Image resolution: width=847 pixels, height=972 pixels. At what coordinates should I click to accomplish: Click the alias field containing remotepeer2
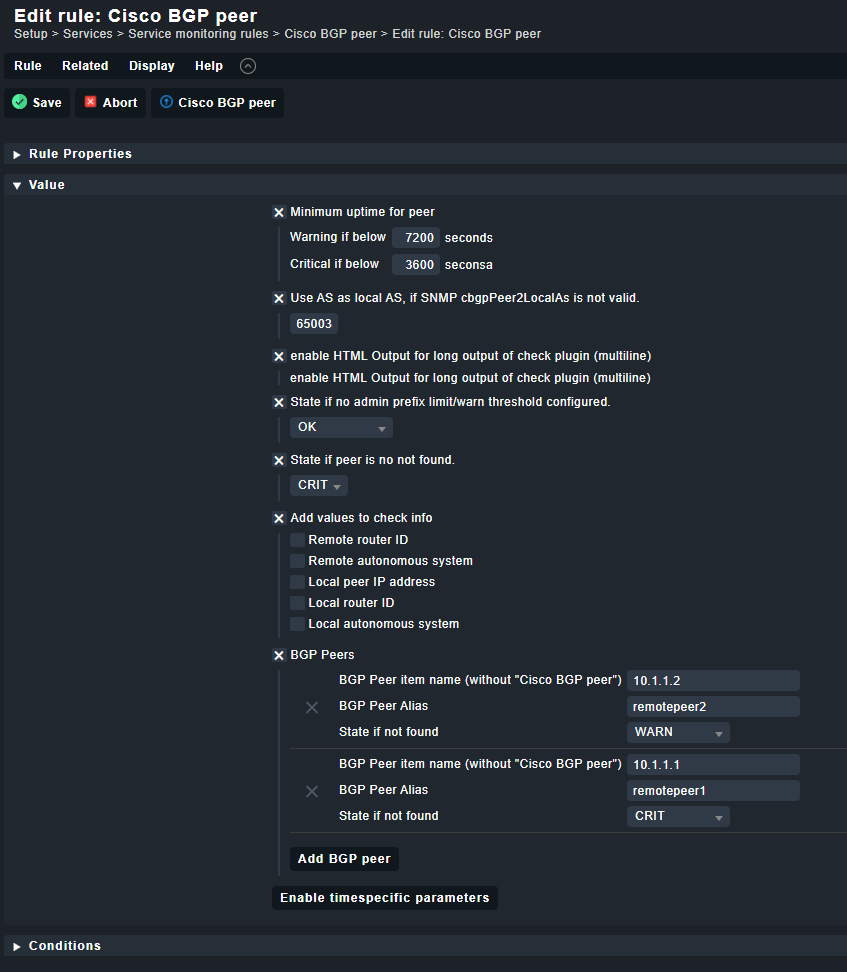714,707
